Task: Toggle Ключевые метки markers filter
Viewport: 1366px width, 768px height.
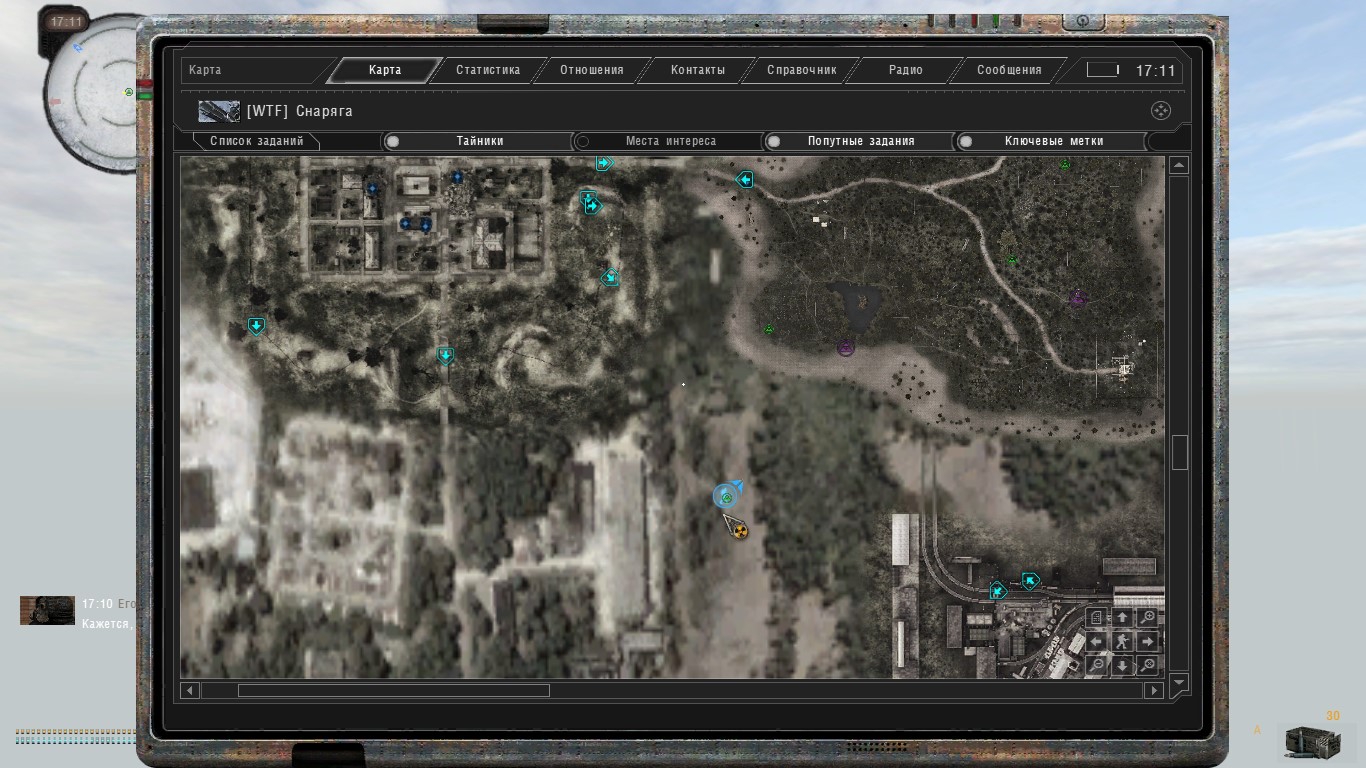Action: pyautogui.click(x=1053, y=141)
